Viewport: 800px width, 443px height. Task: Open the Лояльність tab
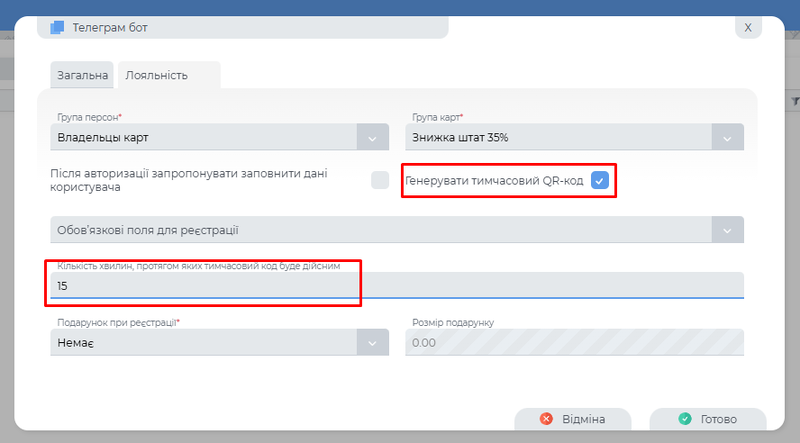click(x=157, y=75)
